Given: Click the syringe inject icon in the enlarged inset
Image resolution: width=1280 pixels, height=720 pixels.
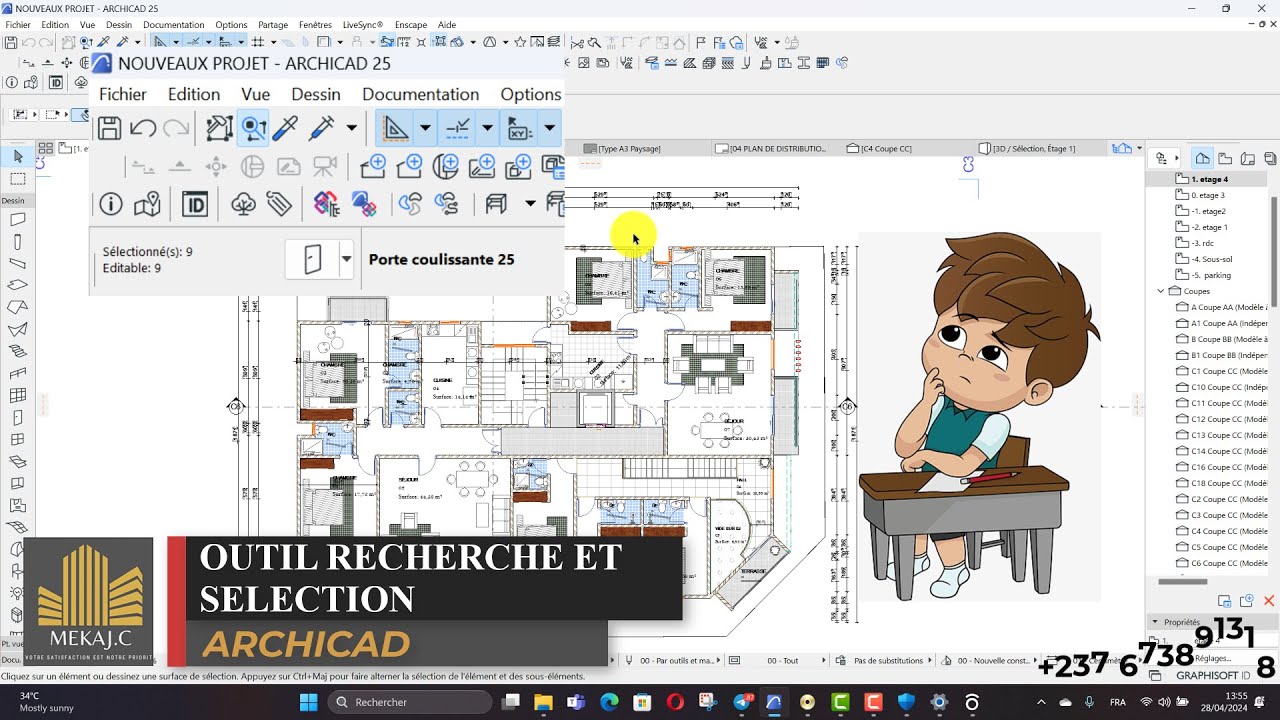Looking at the screenshot, I should click(322, 128).
